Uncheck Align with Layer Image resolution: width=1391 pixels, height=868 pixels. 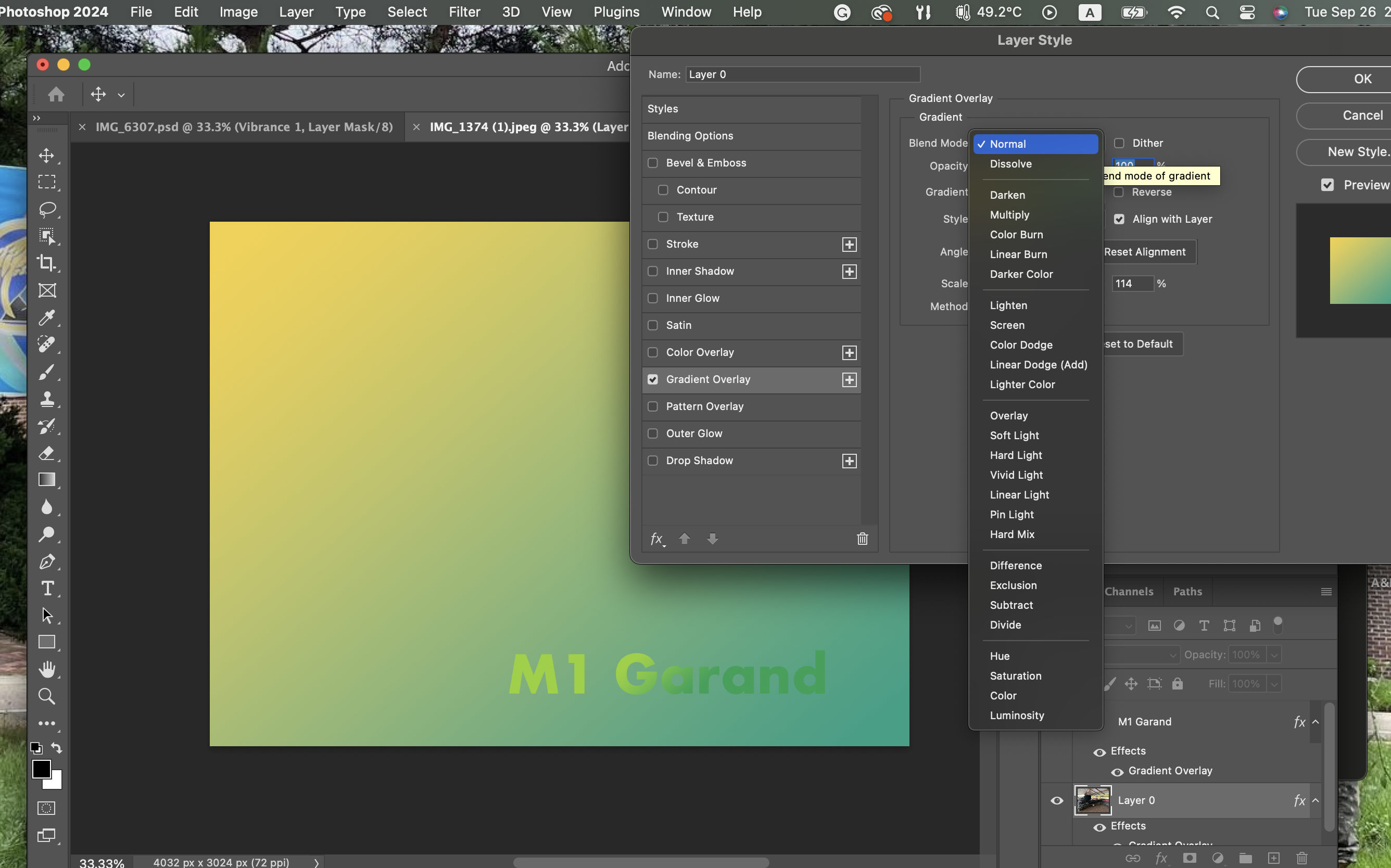[x=1119, y=219]
